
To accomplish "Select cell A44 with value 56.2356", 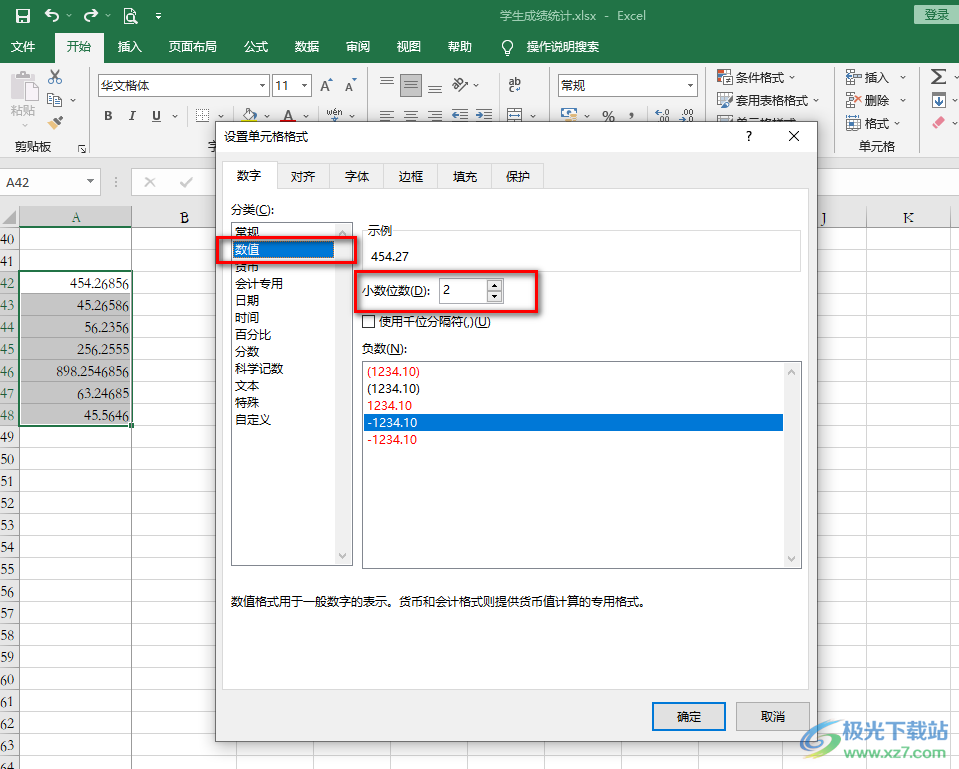I will [76, 327].
